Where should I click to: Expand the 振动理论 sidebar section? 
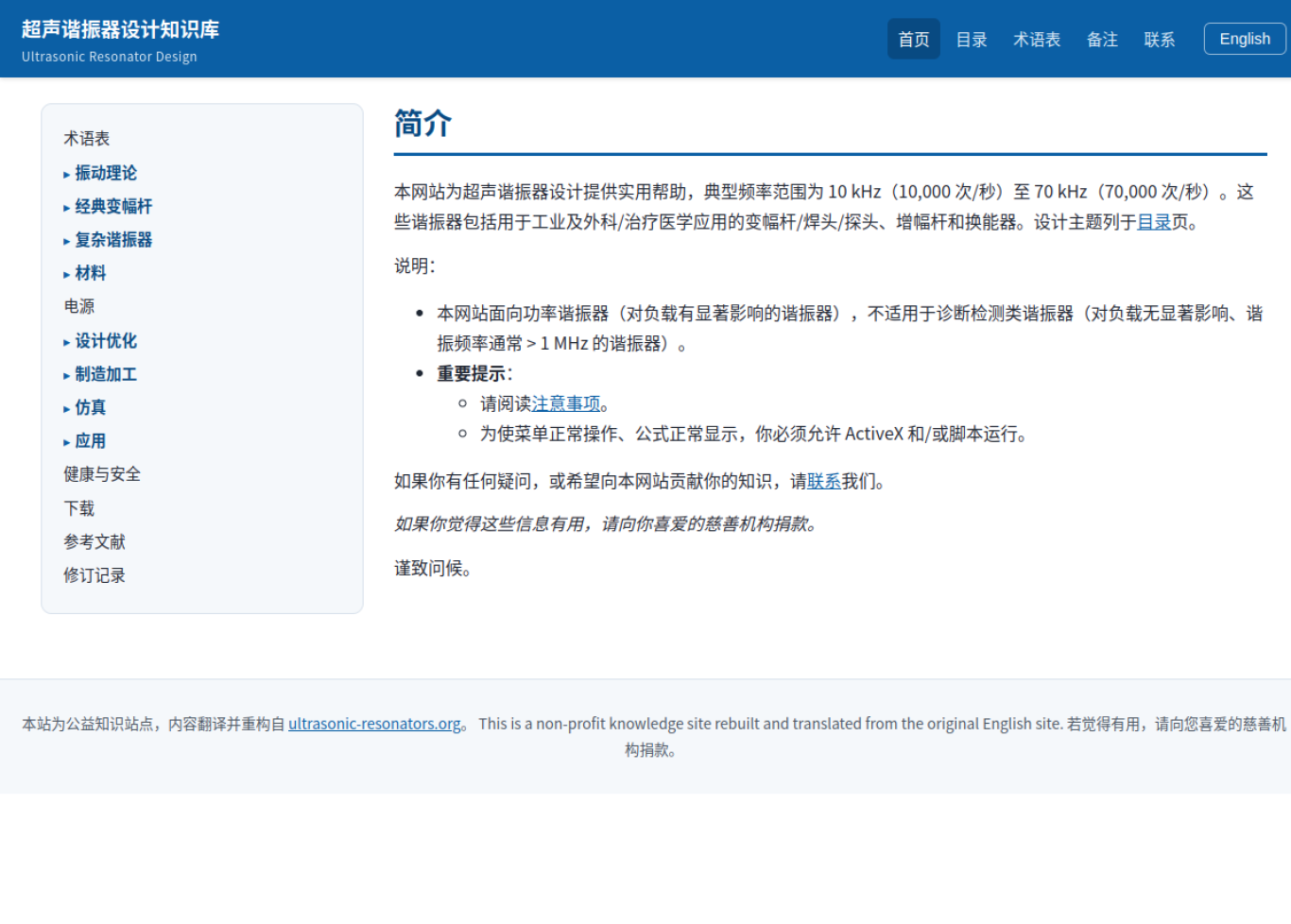(x=100, y=173)
